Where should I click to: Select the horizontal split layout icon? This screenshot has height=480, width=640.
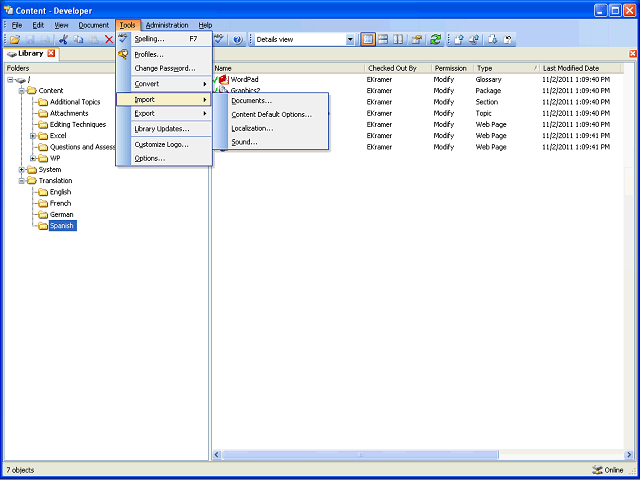pos(383,40)
